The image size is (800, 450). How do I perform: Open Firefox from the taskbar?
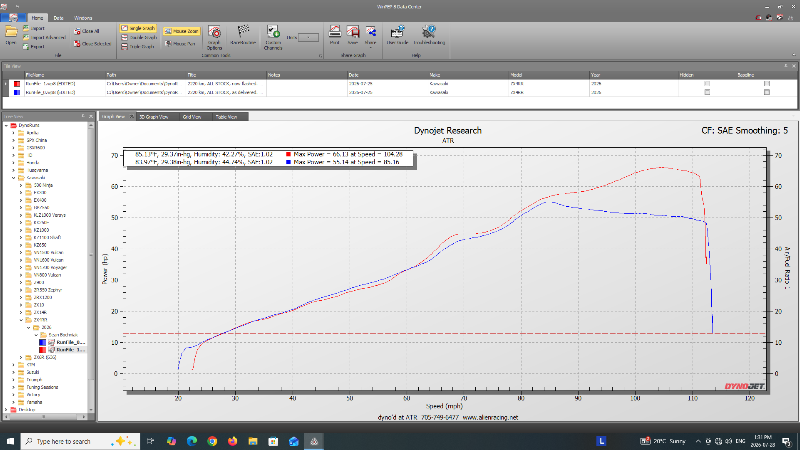233,441
